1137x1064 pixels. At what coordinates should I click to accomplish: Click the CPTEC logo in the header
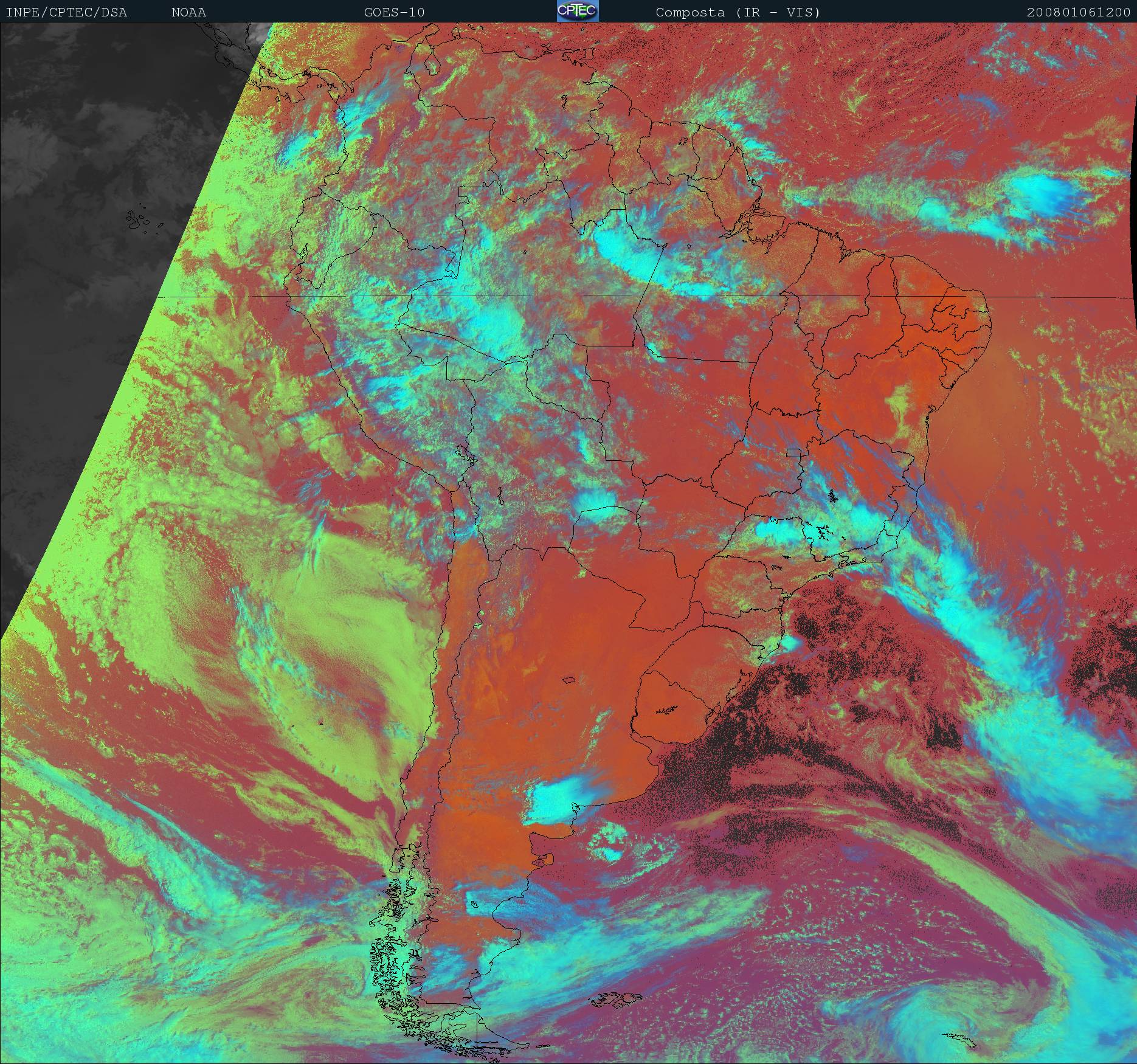[577, 12]
